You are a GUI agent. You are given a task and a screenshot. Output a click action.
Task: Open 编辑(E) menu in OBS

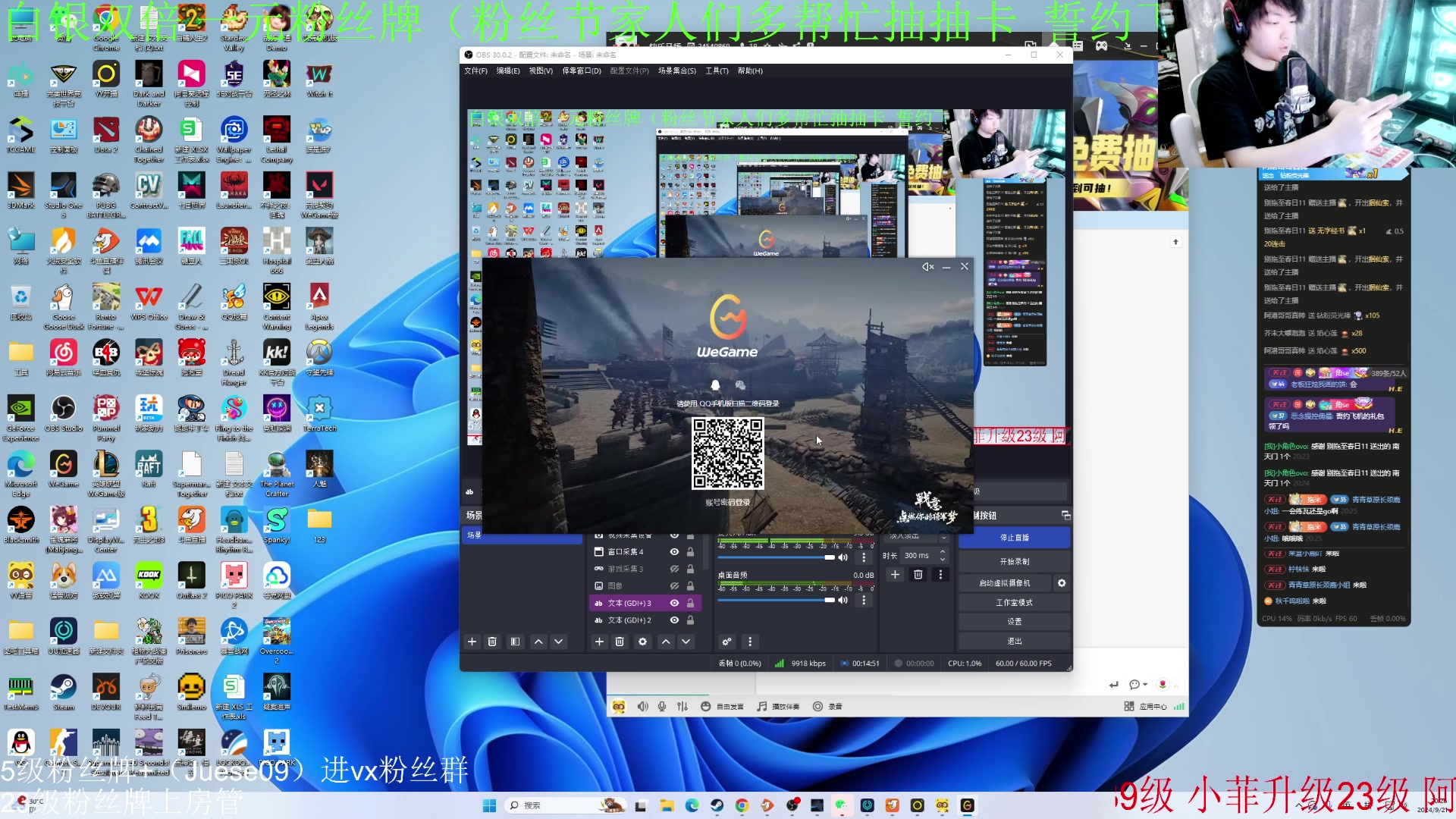tap(508, 71)
